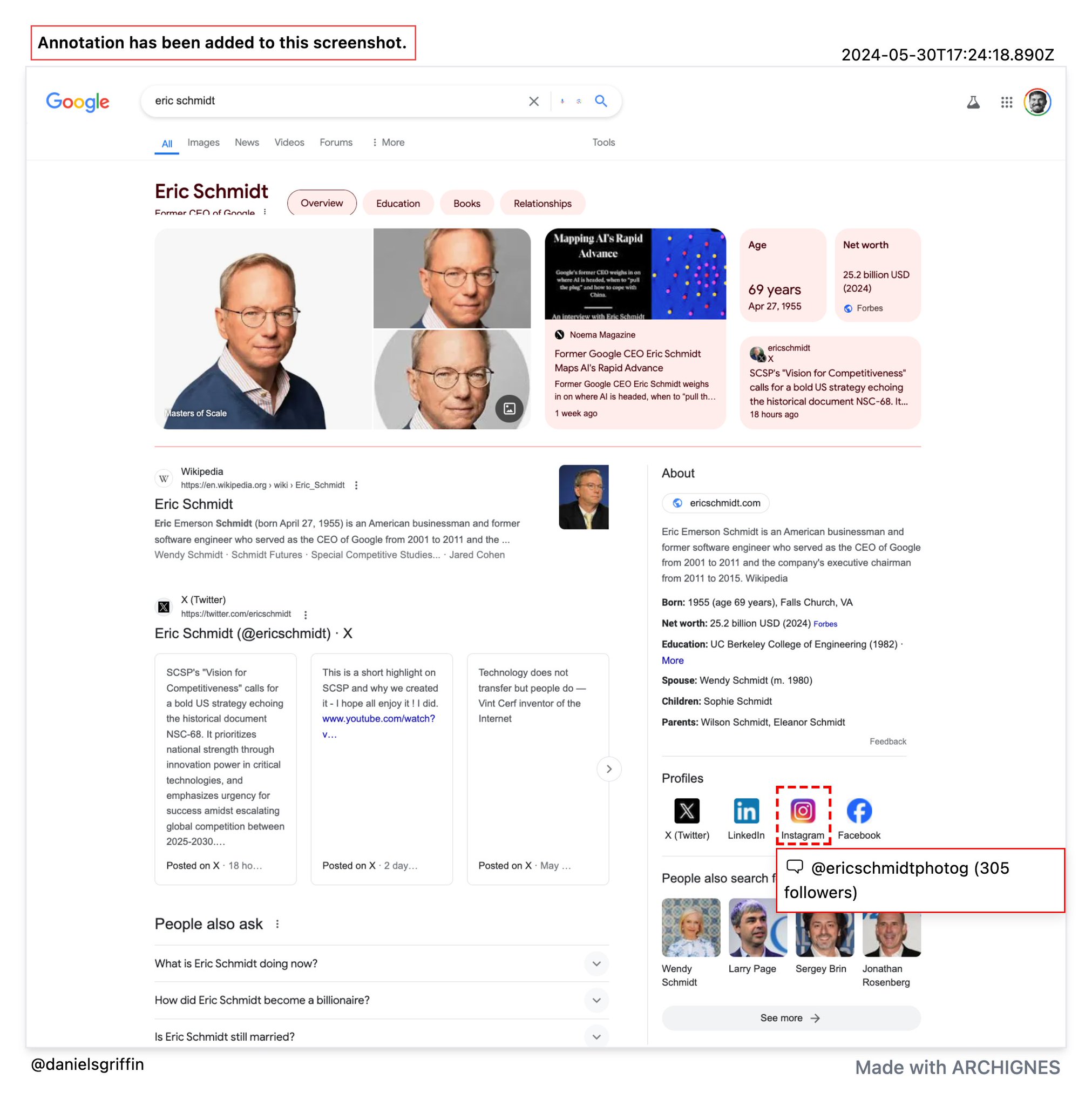This screenshot has width=1092, height=1106.
Task: Open Google Lens image search icon
Action: click(x=579, y=102)
